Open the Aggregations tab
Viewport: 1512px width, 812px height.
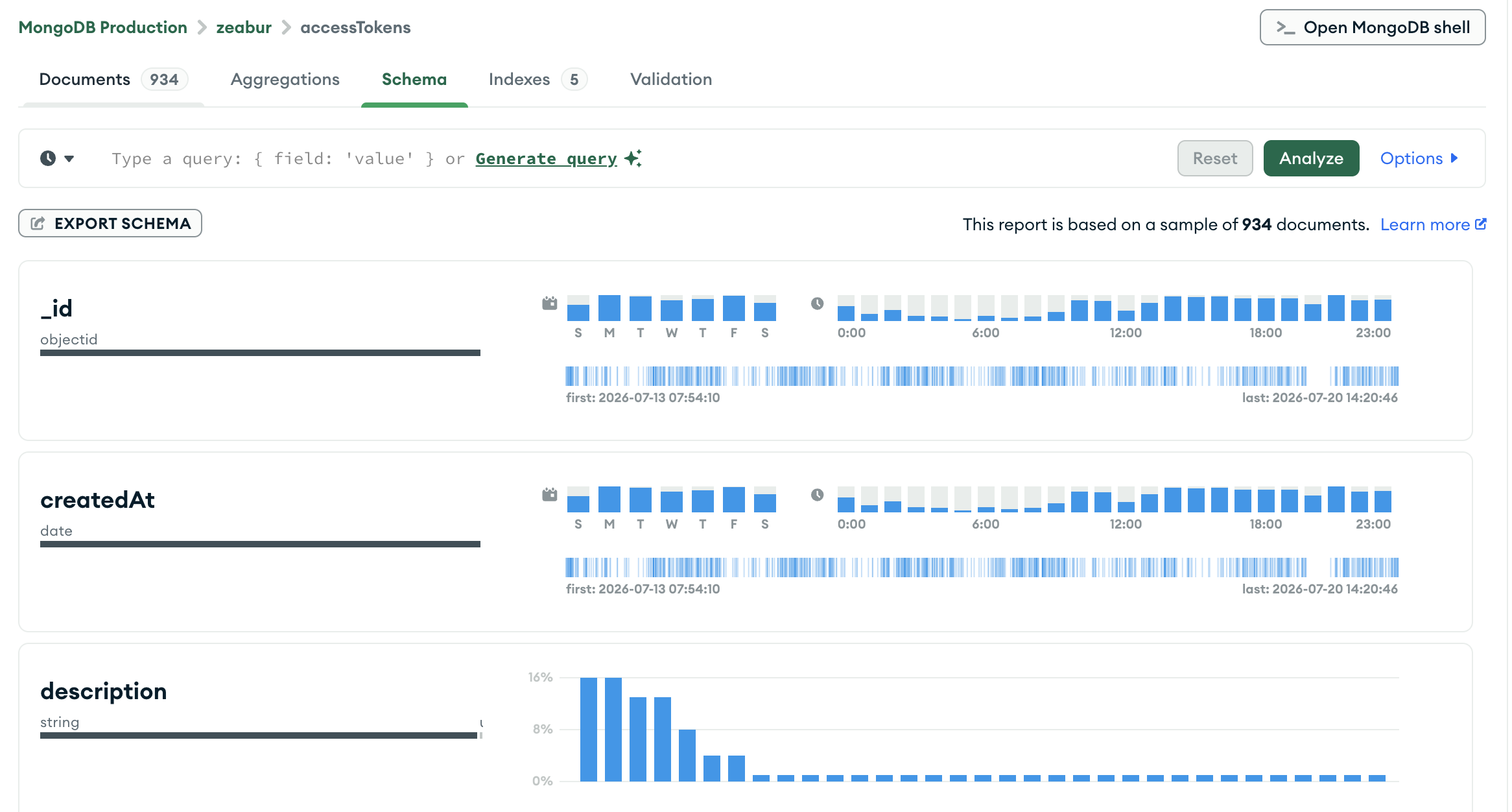click(x=285, y=79)
